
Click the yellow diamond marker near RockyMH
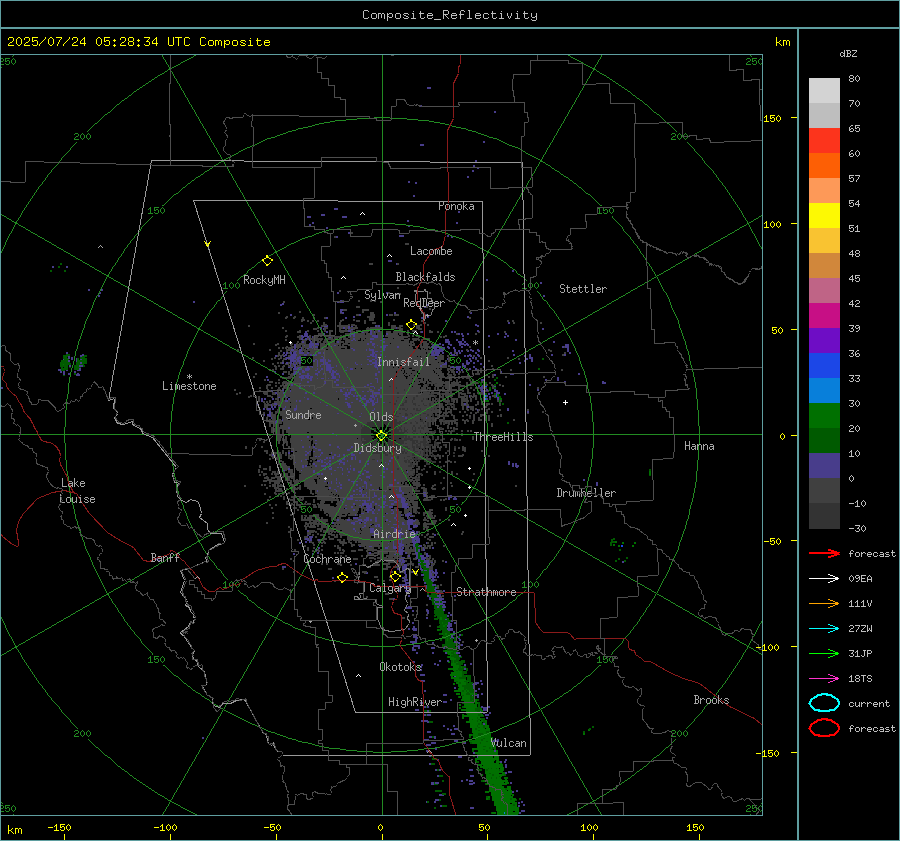point(267,261)
